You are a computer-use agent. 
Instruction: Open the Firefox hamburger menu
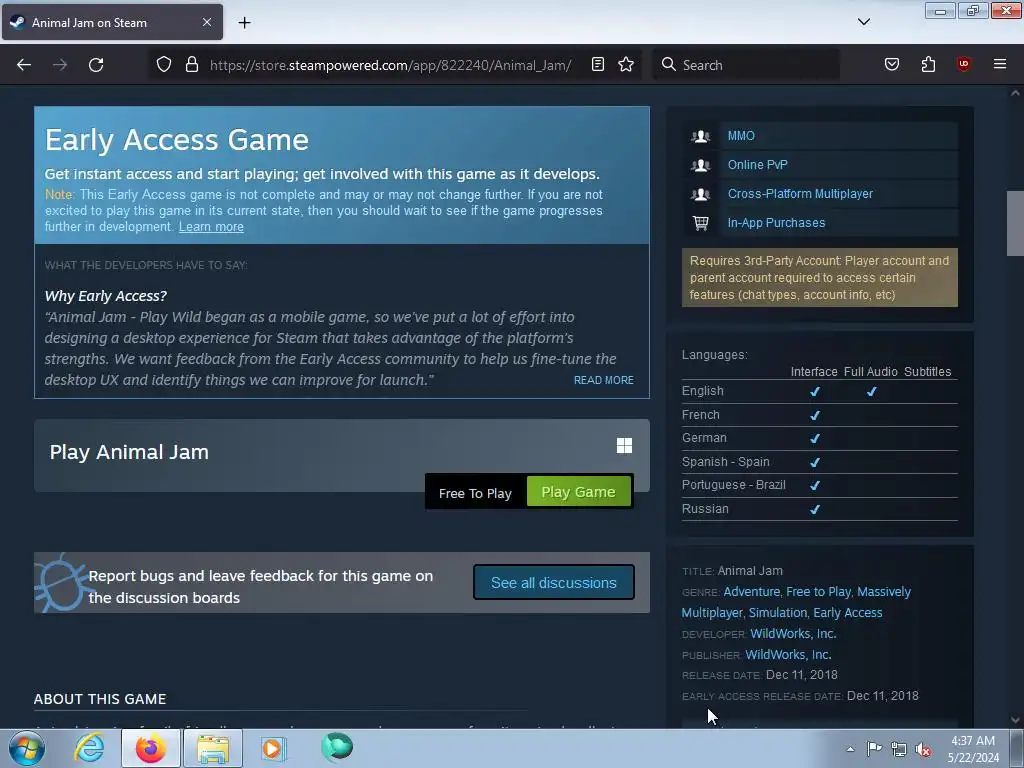point(1000,64)
